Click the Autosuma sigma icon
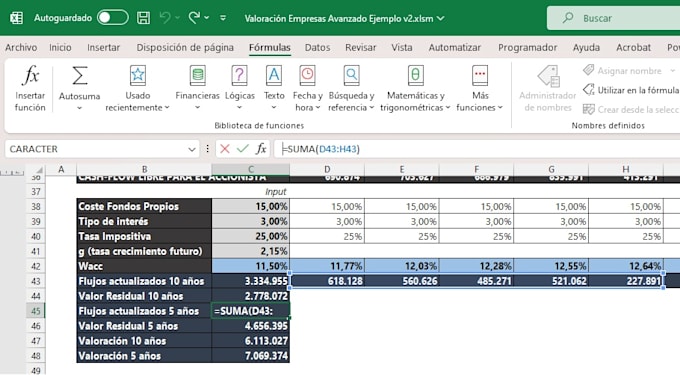 coord(80,76)
